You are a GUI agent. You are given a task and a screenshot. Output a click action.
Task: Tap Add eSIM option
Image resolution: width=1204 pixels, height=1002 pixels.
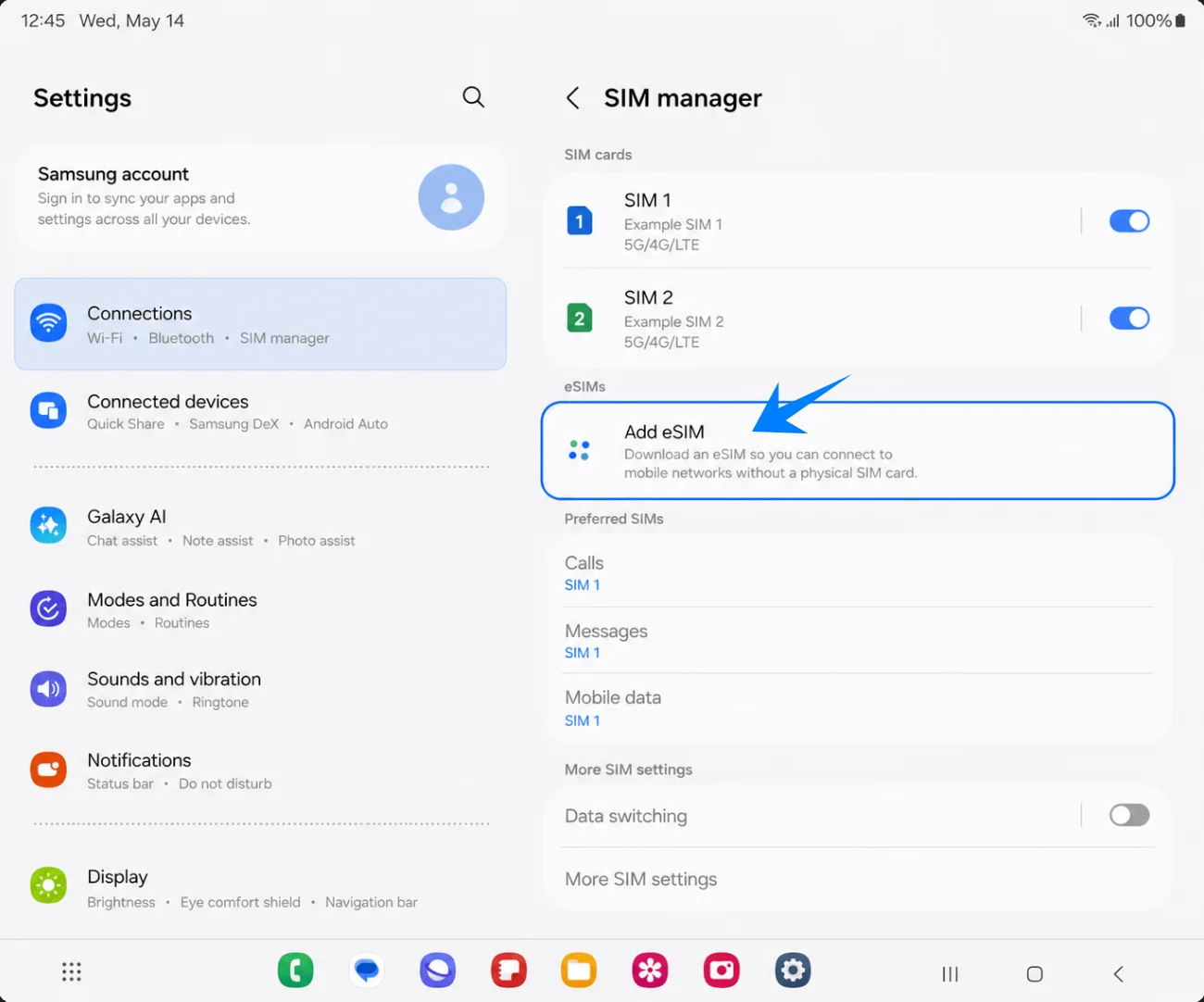click(858, 451)
